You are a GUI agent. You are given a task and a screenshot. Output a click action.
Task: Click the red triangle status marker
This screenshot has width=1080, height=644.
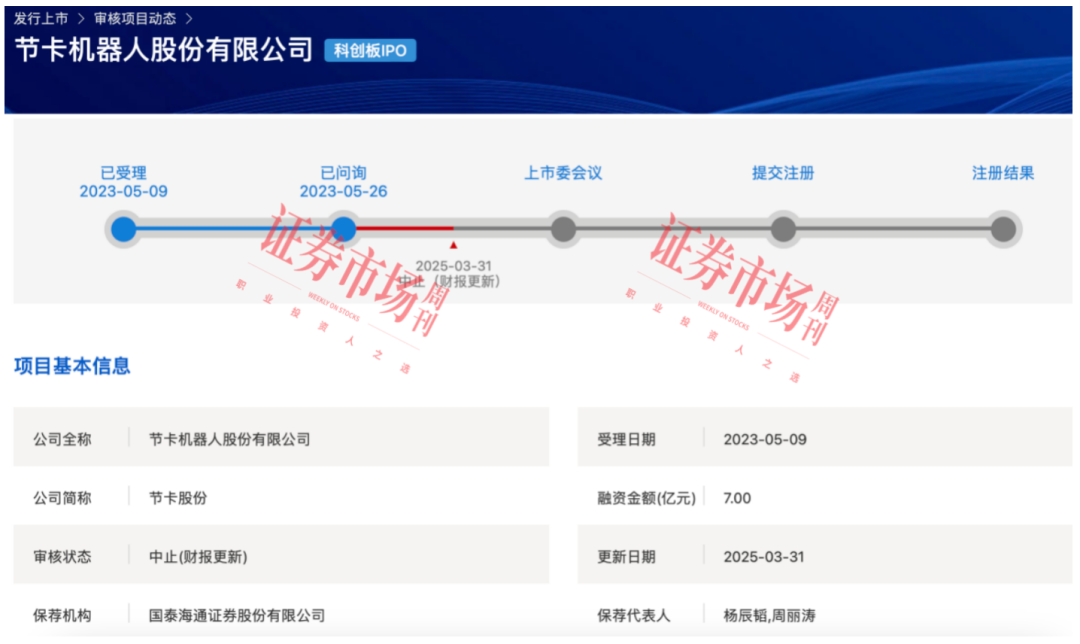tap(453, 245)
